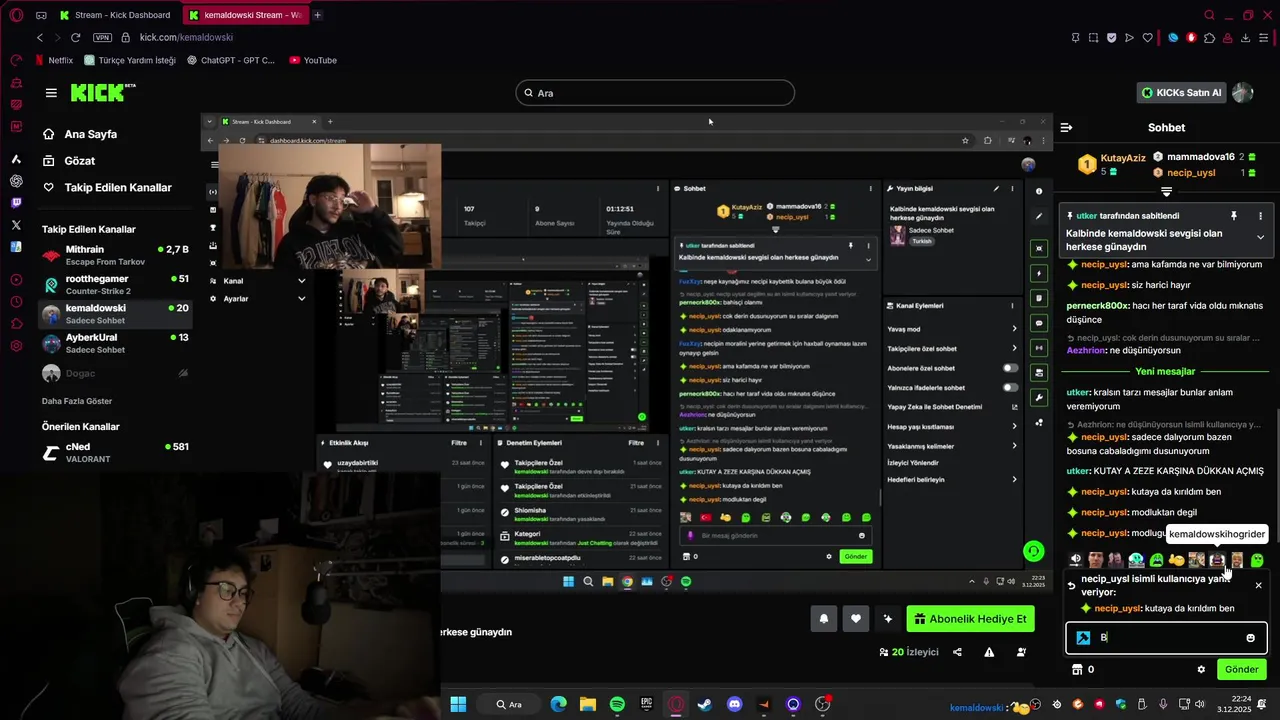The image size is (1280, 720).
Task: Open the pinned message options menu
Action: click(1260, 216)
